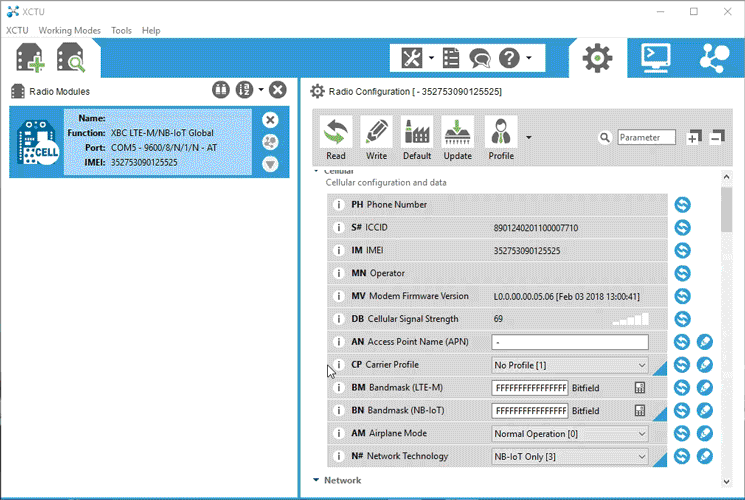Click the sort modules icon
Viewport: 745px width, 500px height.
click(x=244, y=90)
